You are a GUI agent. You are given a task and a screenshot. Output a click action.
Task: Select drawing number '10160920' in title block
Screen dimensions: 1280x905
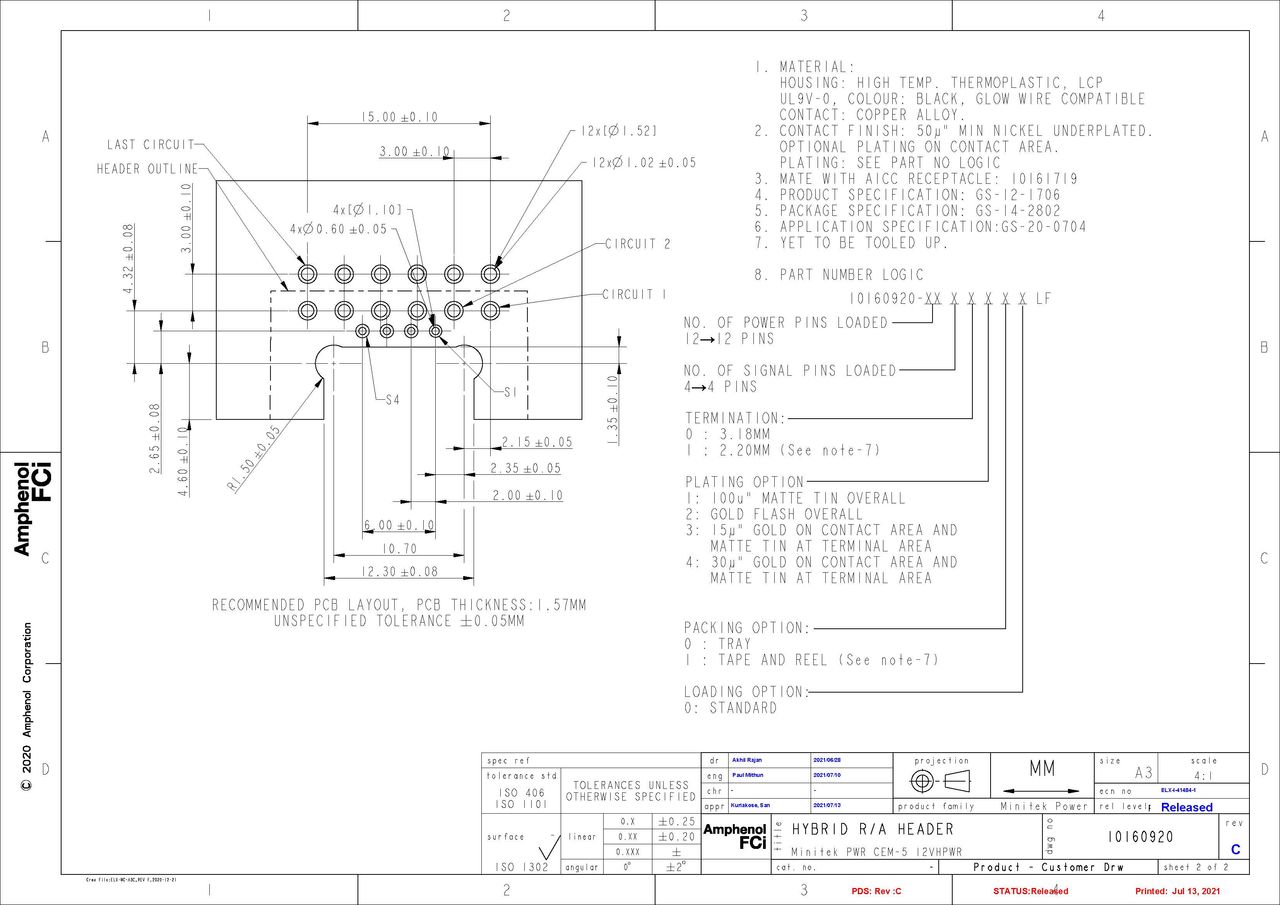pyautogui.click(x=1140, y=837)
